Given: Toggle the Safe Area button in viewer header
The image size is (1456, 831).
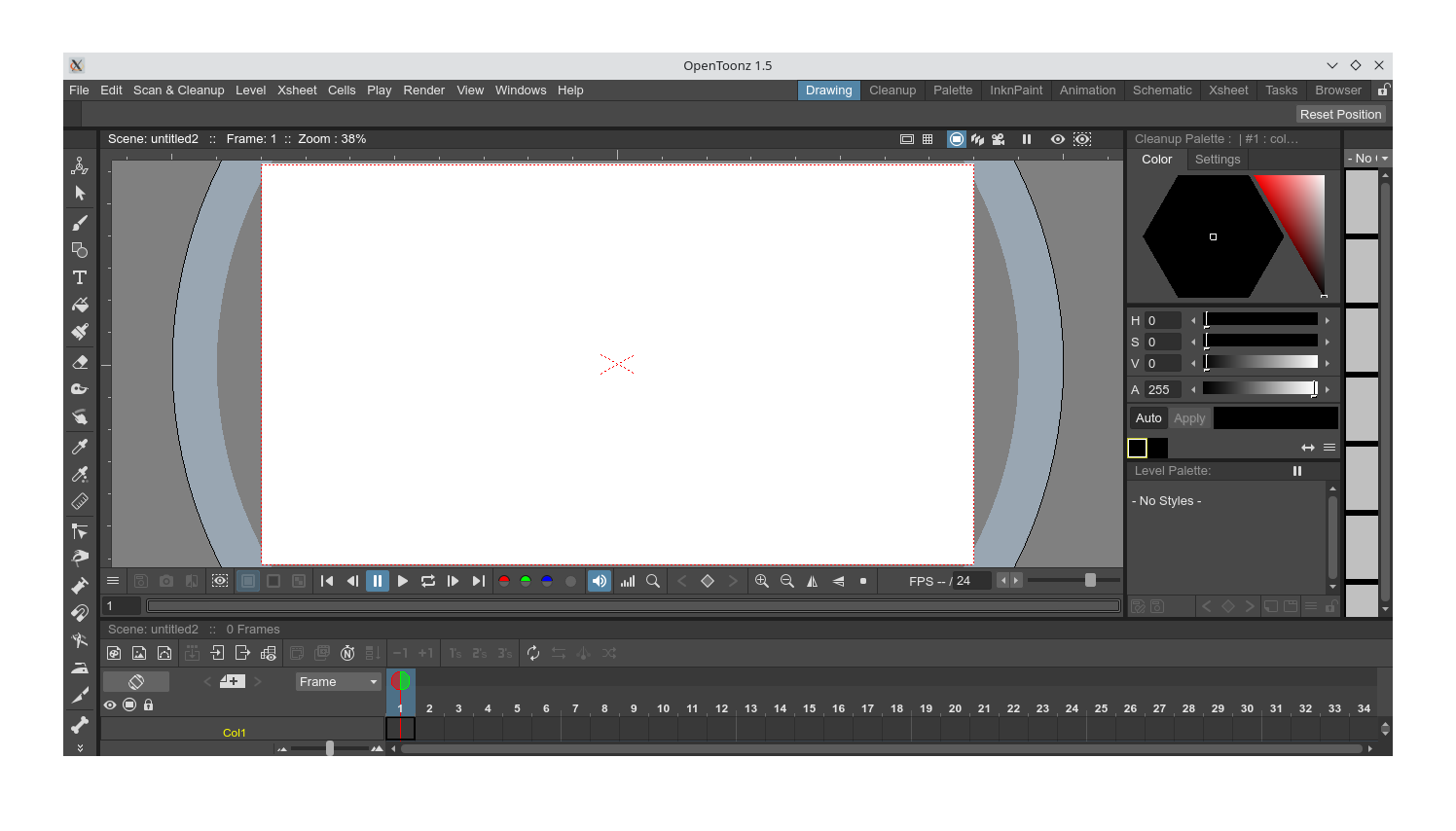Looking at the screenshot, I should coord(907,139).
